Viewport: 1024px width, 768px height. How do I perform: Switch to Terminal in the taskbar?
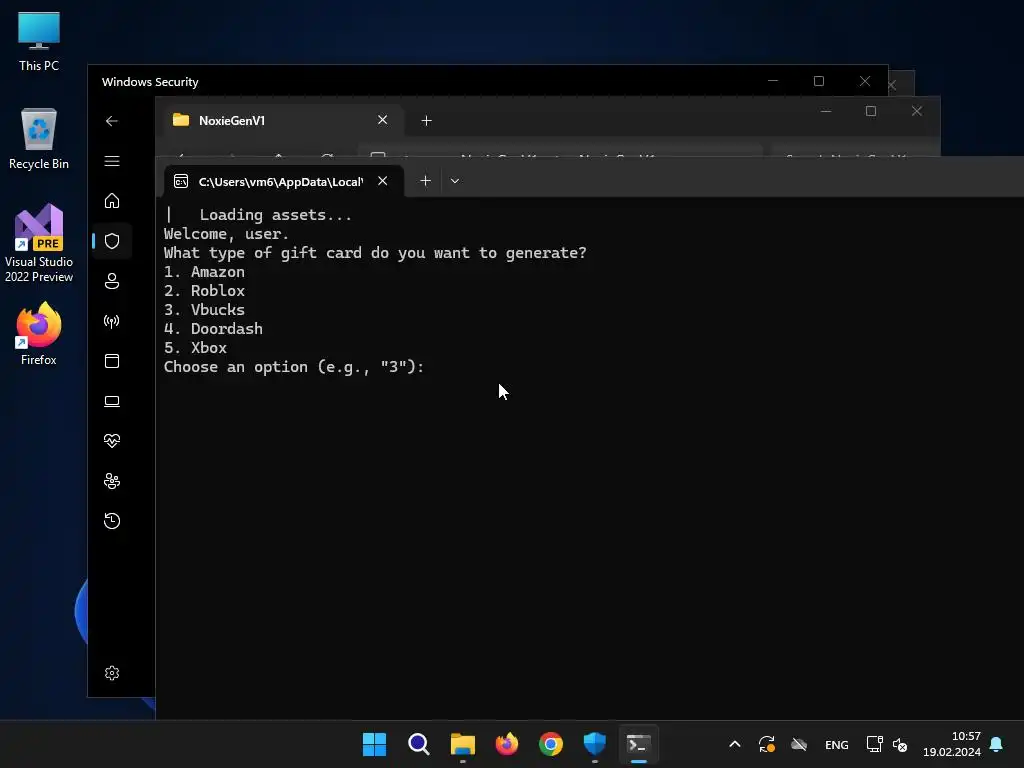[x=639, y=744]
